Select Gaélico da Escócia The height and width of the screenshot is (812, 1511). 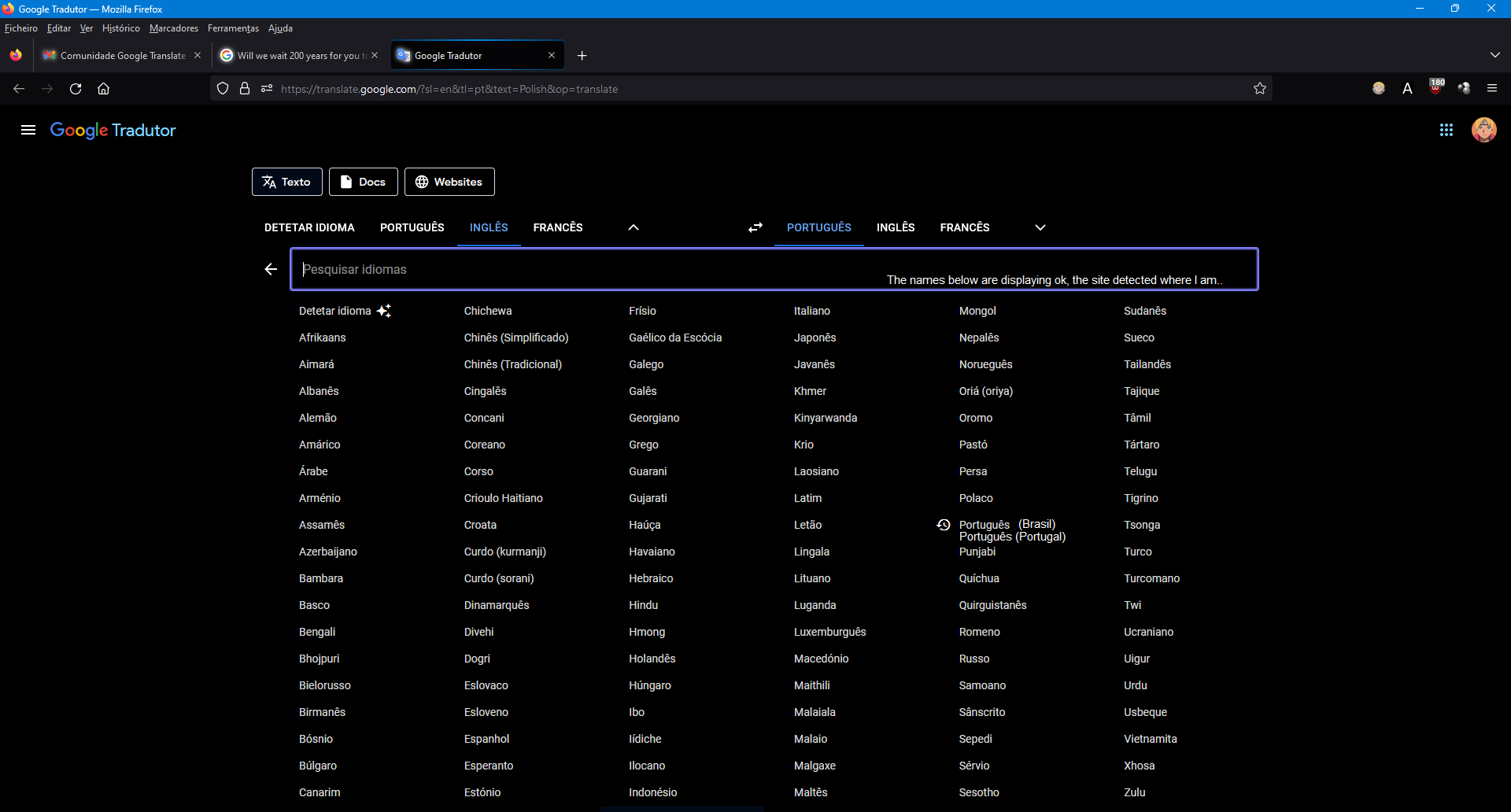(x=675, y=338)
